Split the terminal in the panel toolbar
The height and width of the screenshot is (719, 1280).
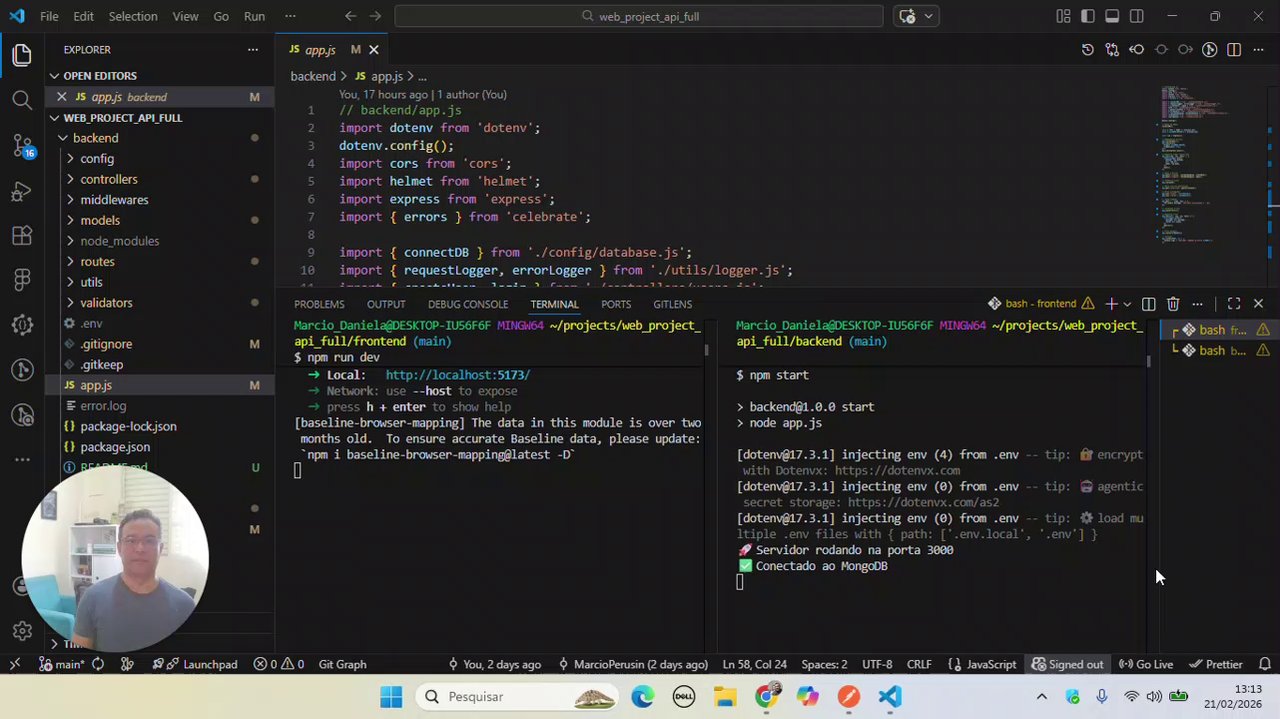(1149, 304)
